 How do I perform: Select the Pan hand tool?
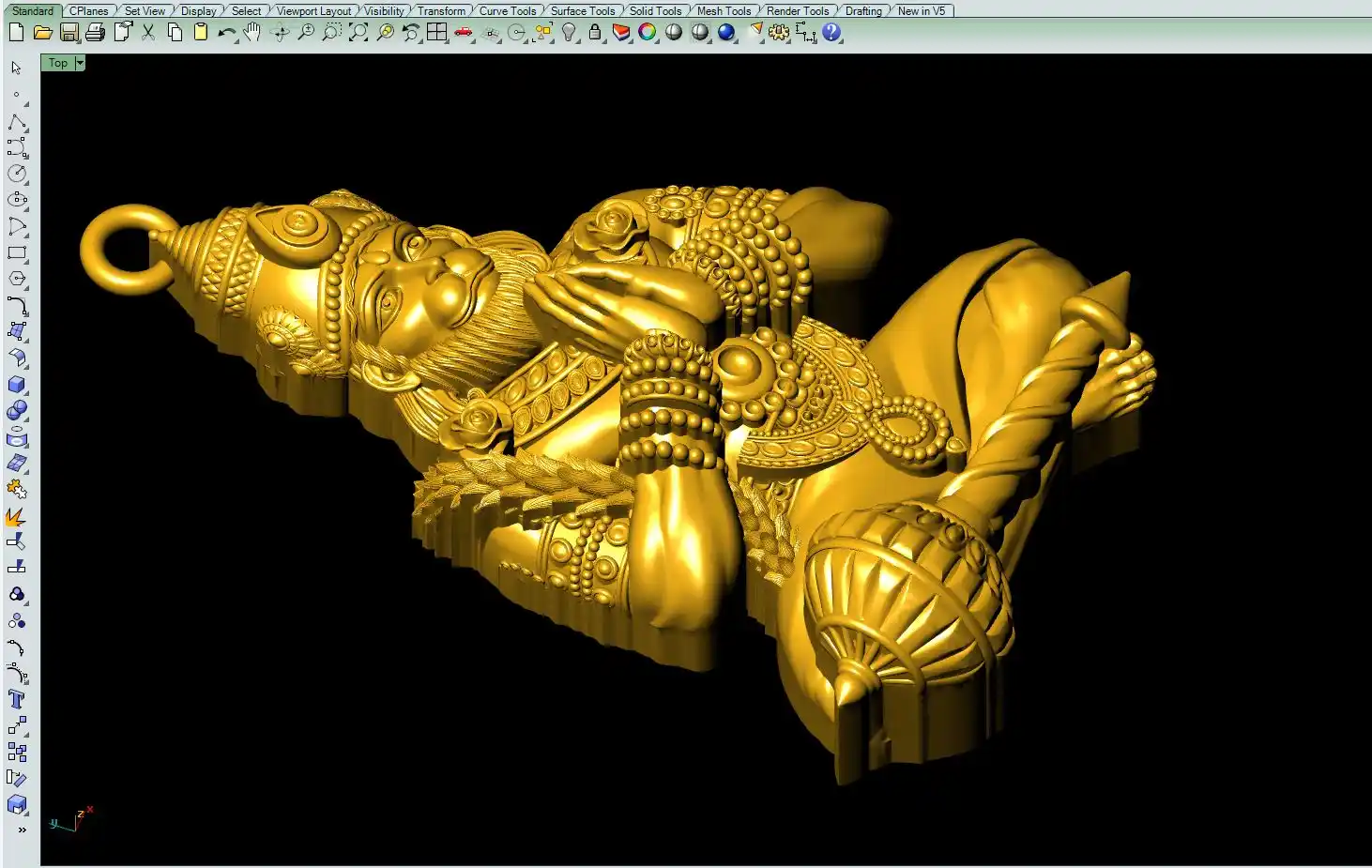point(252,33)
